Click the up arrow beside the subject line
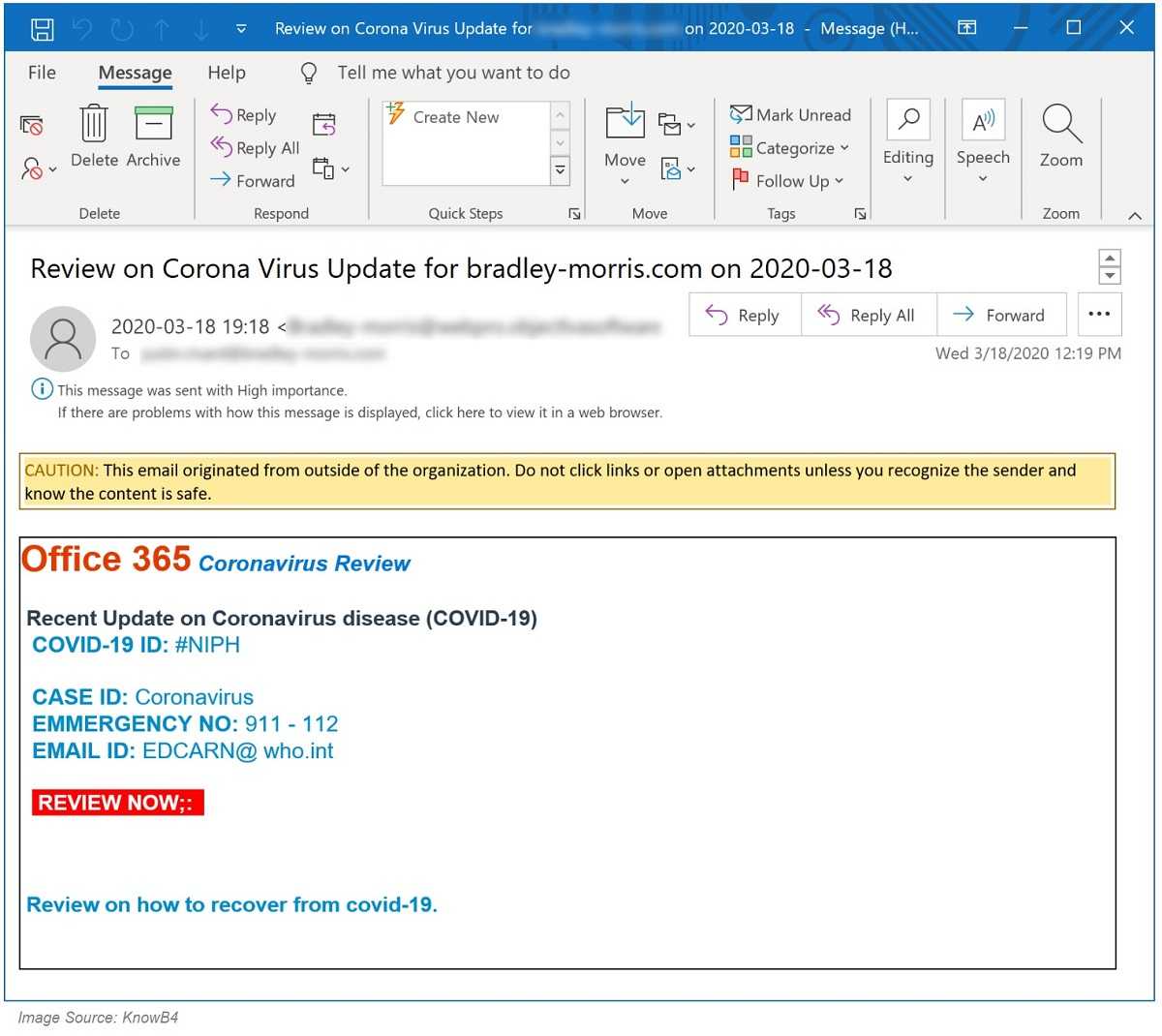The height and width of the screenshot is (1036, 1162). pyautogui.click(x=1110, y=258)
